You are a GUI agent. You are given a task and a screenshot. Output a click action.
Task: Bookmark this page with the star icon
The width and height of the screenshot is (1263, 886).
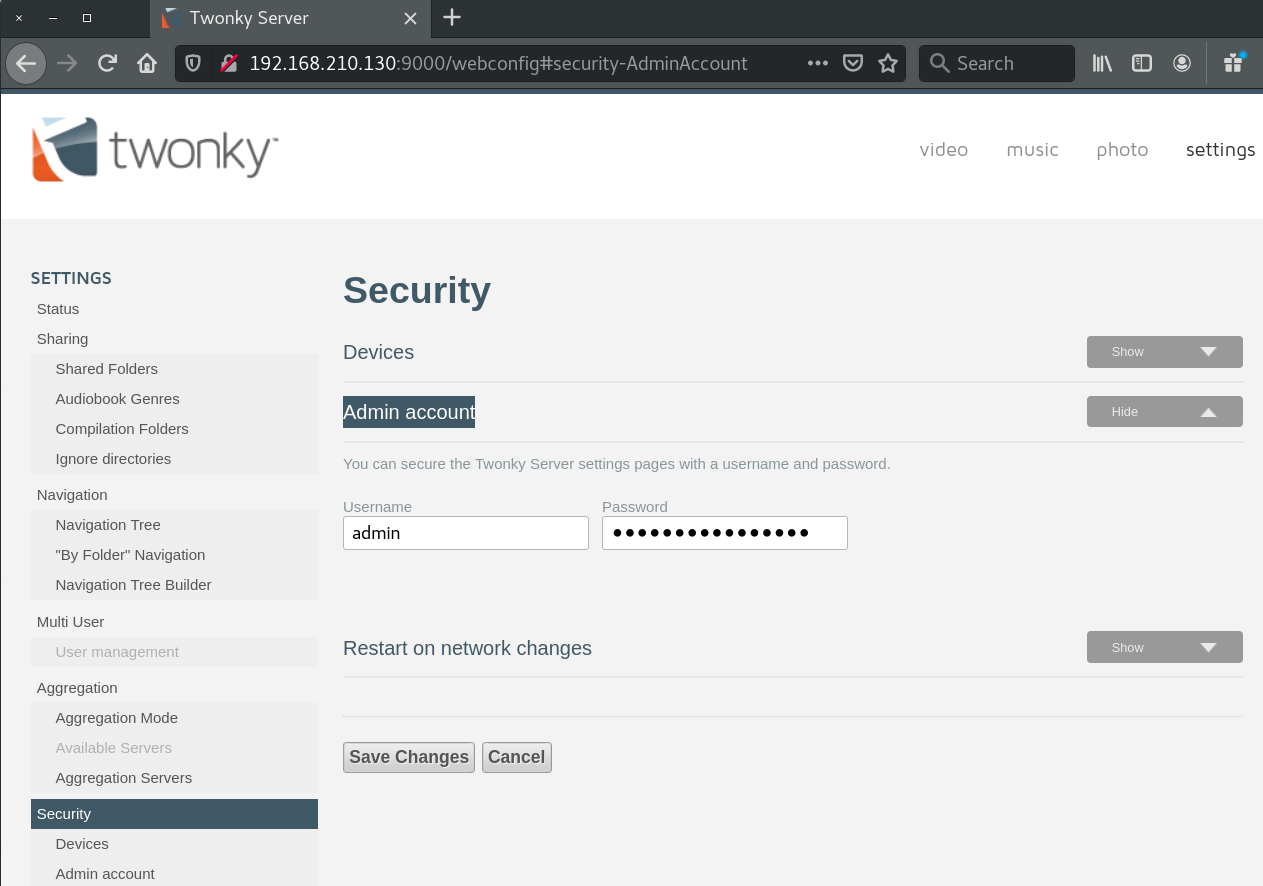click(888, 63)
